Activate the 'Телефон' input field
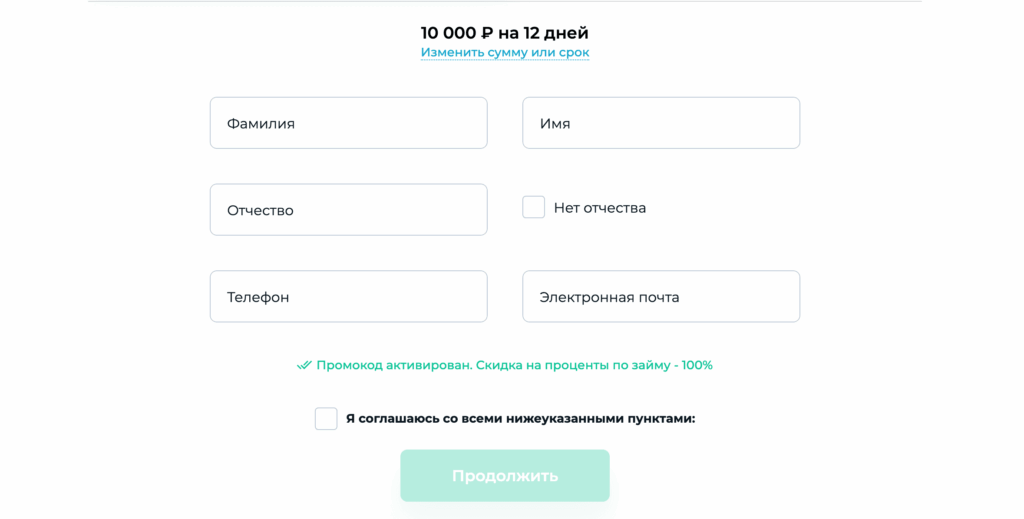 click(348, 297)
